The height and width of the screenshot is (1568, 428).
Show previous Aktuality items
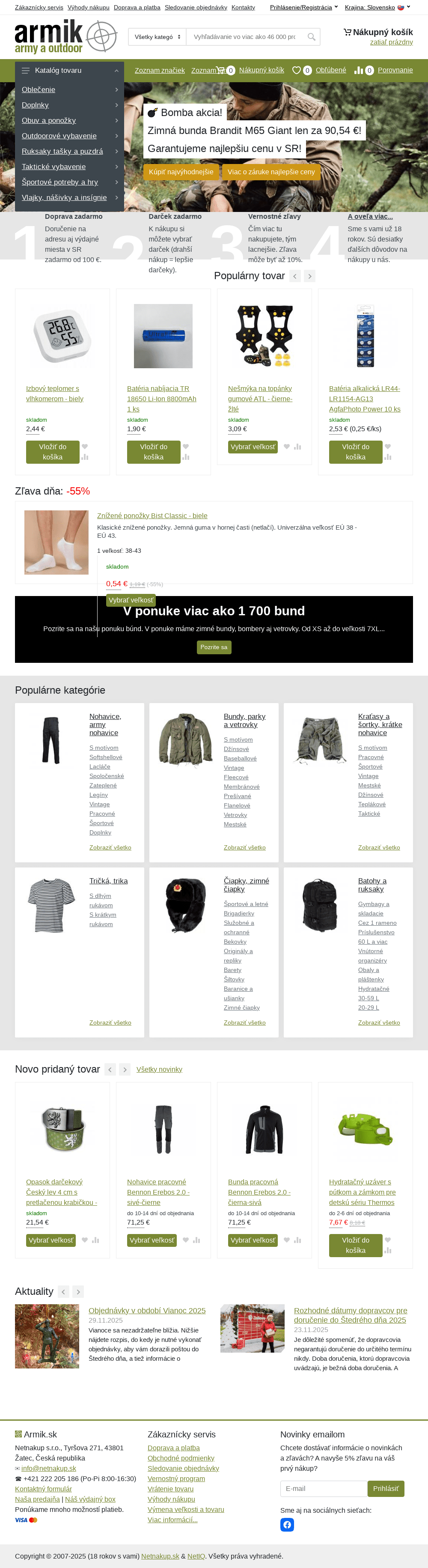tap(63, 1292)
